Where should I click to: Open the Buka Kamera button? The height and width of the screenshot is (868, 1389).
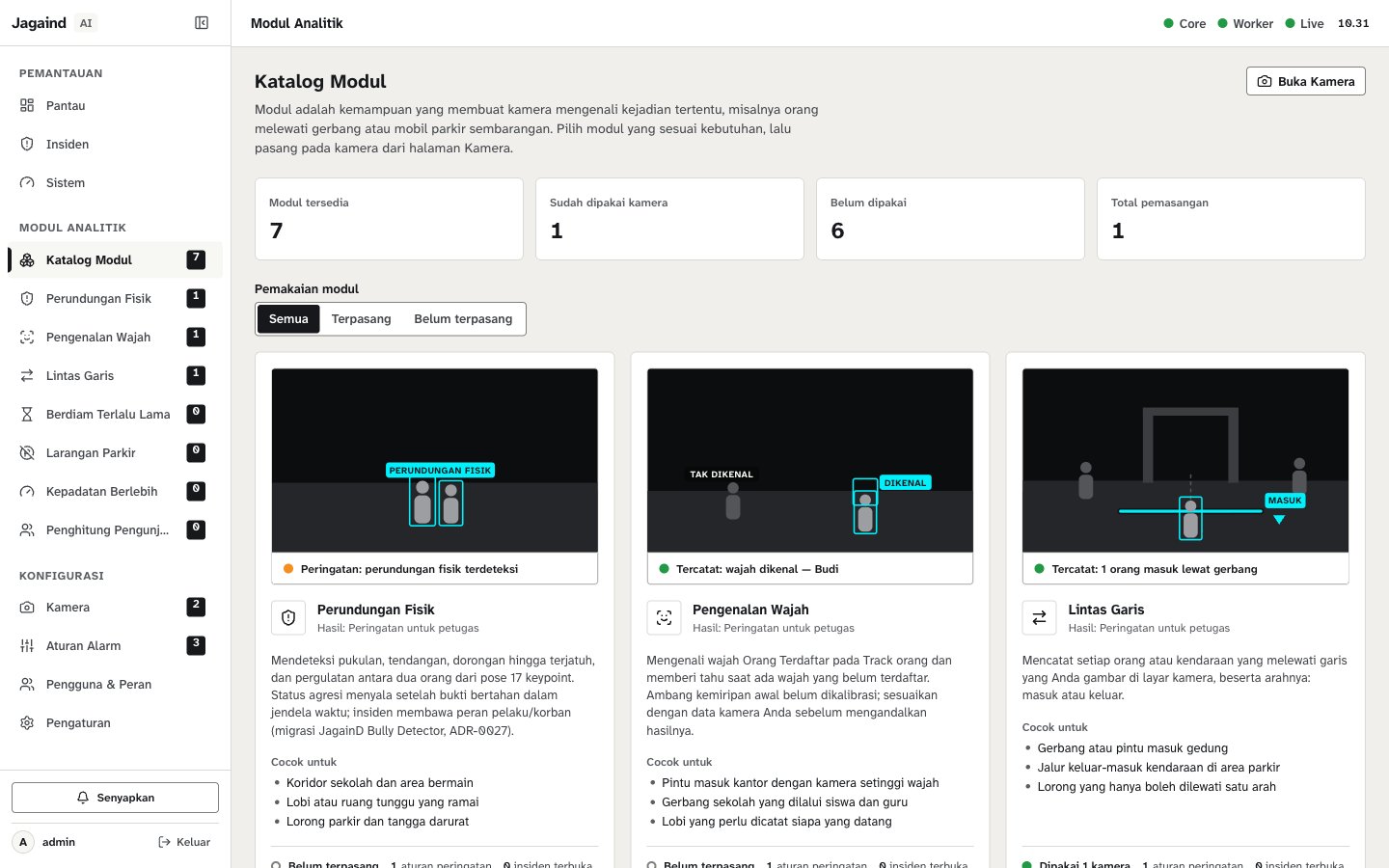click(x=1306, y=81)
